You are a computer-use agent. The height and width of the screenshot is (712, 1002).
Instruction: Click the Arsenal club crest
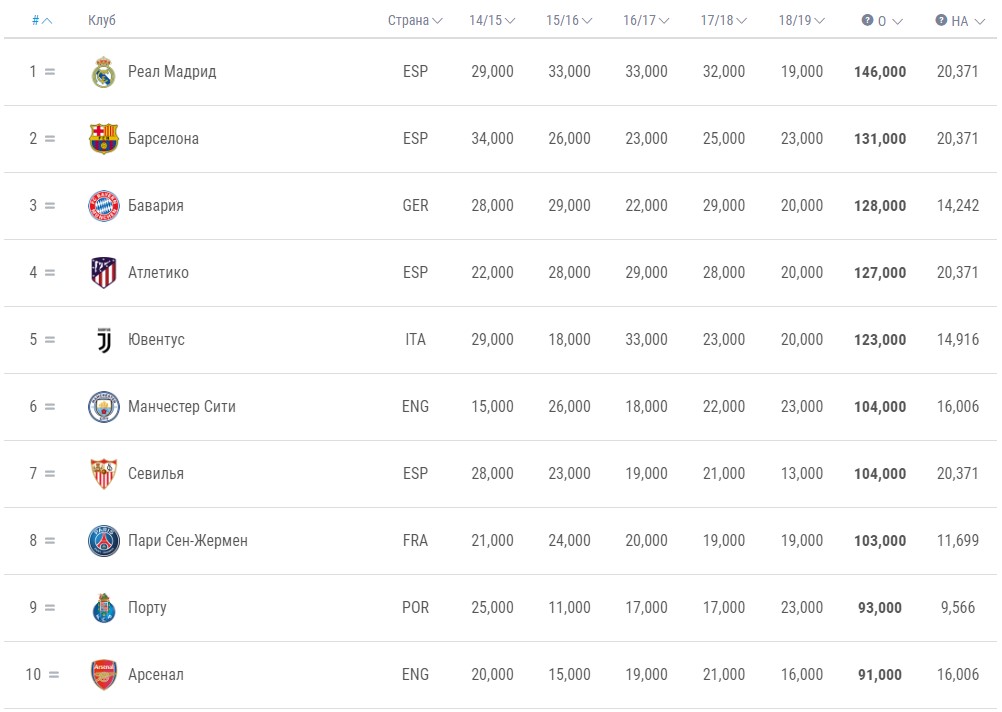(104, 675)
